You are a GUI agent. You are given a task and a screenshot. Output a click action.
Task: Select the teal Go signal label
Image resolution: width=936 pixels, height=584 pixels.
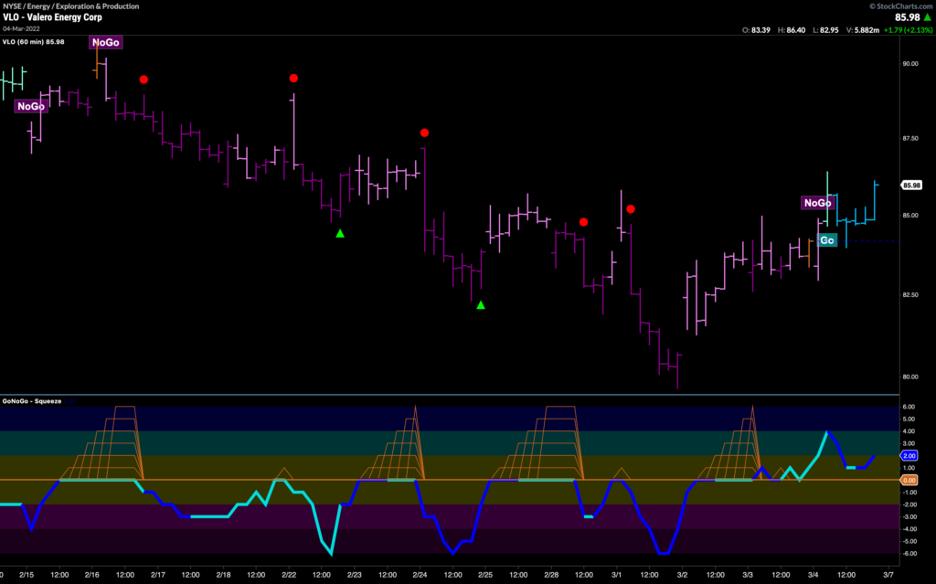pos(827,240)
